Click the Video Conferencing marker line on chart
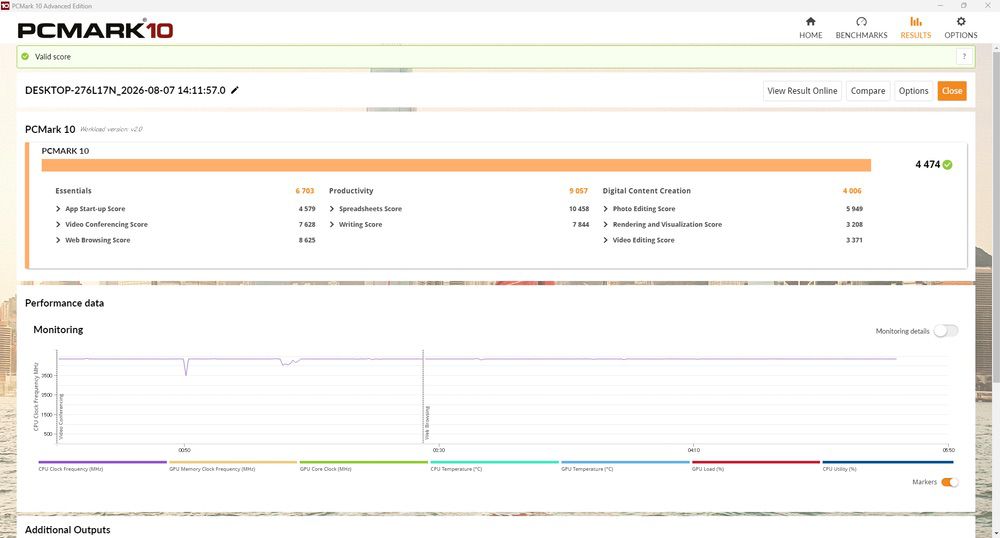The width and height of the screenshot is (1000, 538). 57,395
